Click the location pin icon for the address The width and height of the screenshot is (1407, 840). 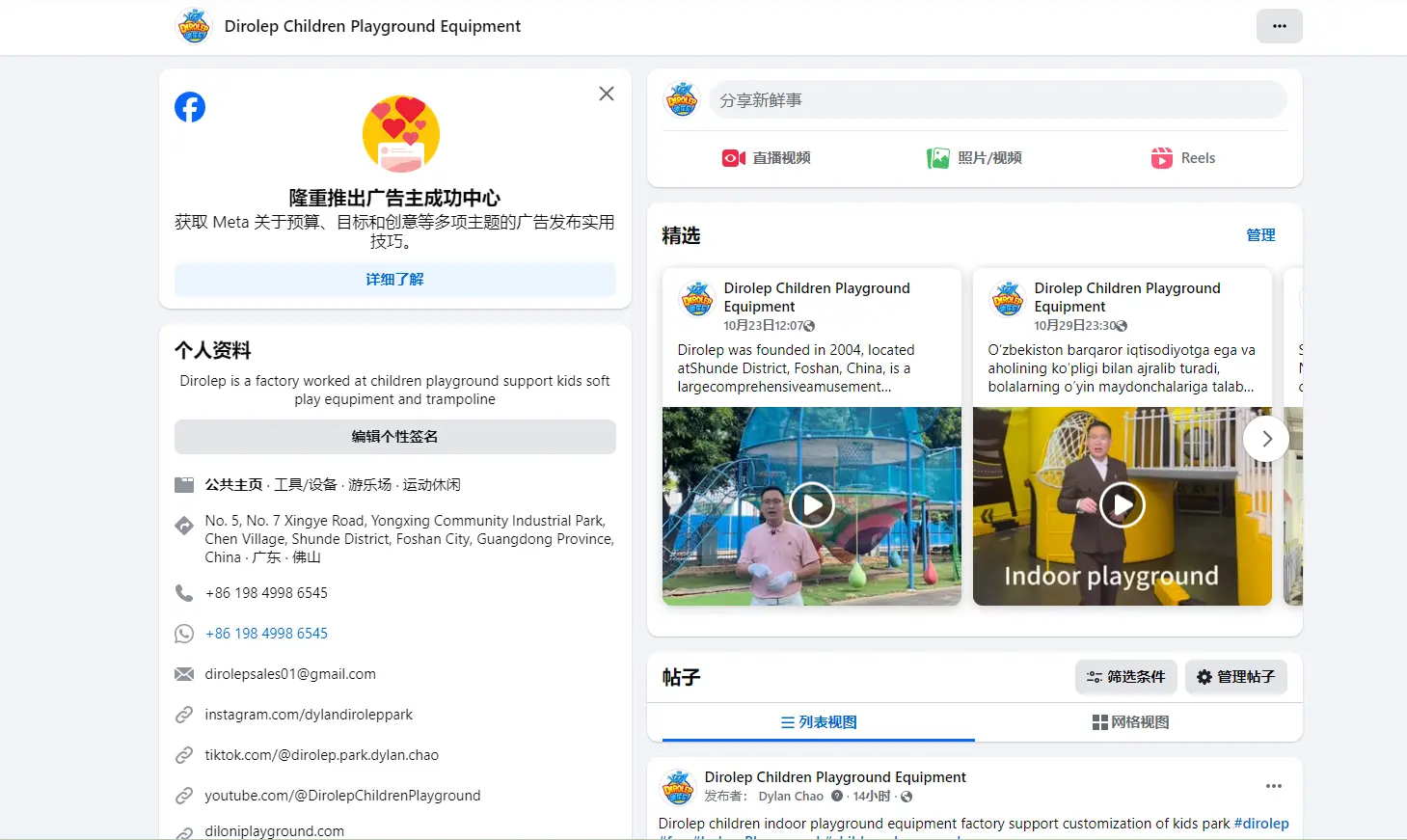pos(184,527)
